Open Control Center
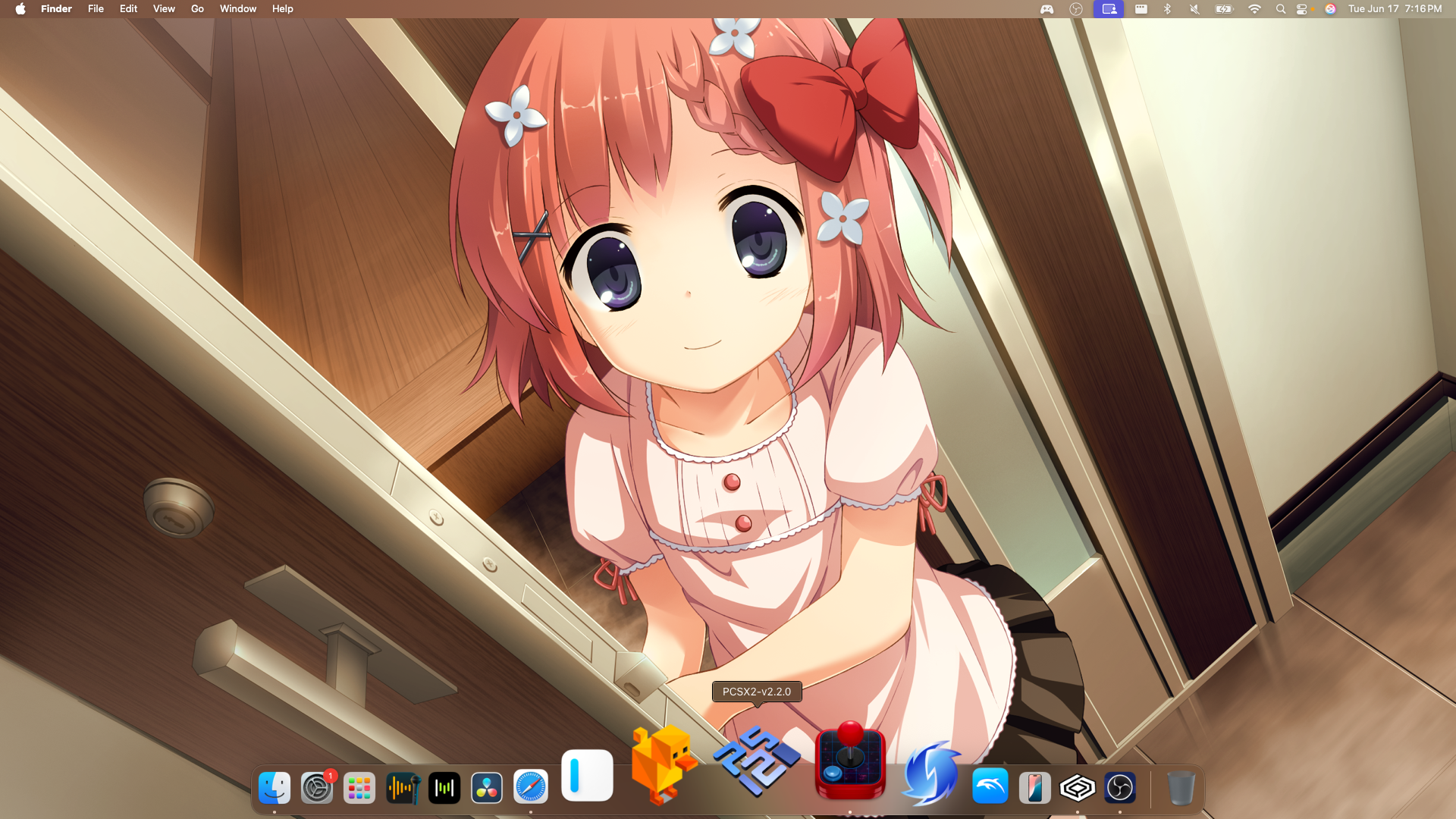 click(x=1302, y=9)
